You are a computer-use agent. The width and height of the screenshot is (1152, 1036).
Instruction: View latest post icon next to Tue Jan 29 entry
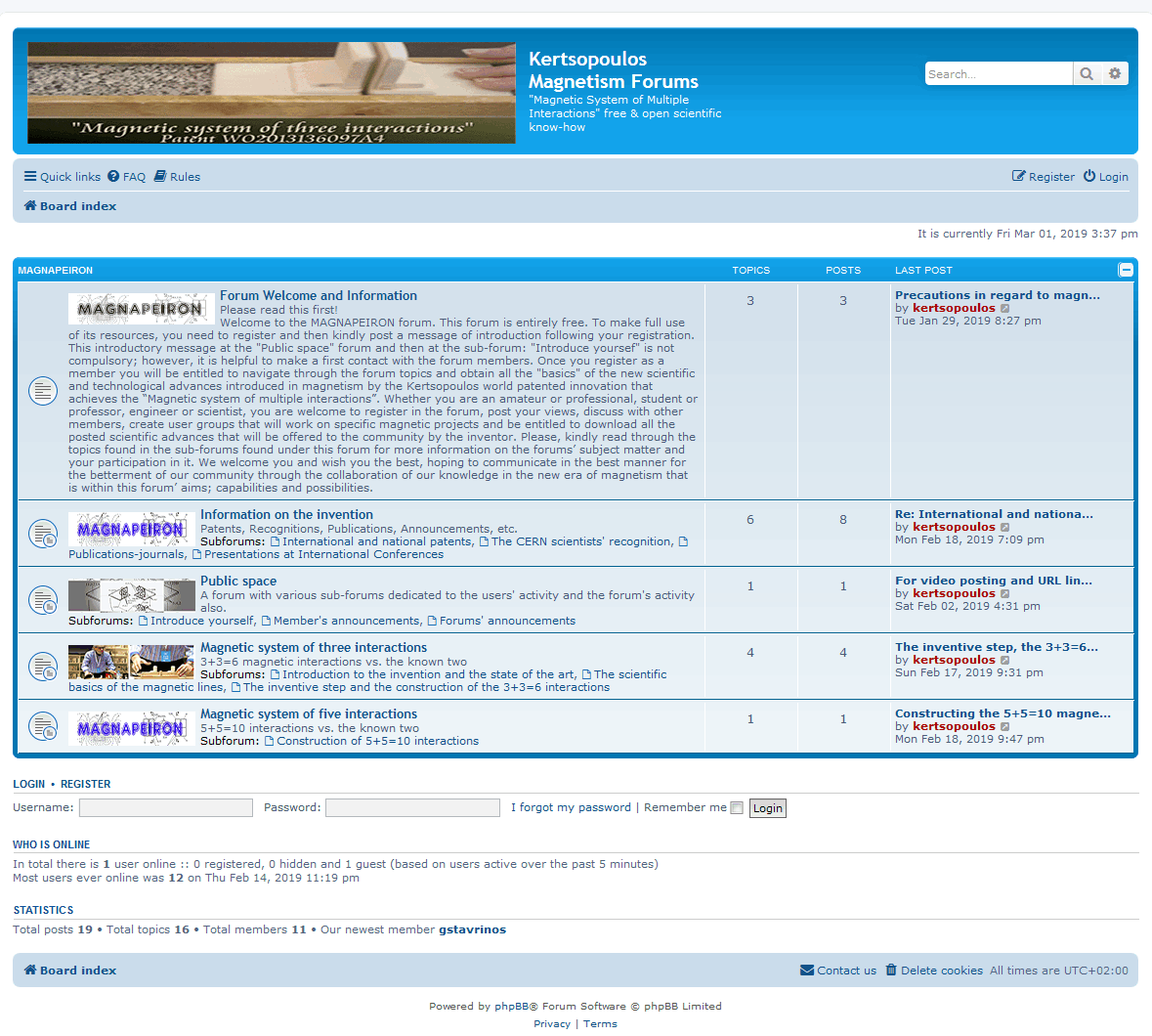1005,309
